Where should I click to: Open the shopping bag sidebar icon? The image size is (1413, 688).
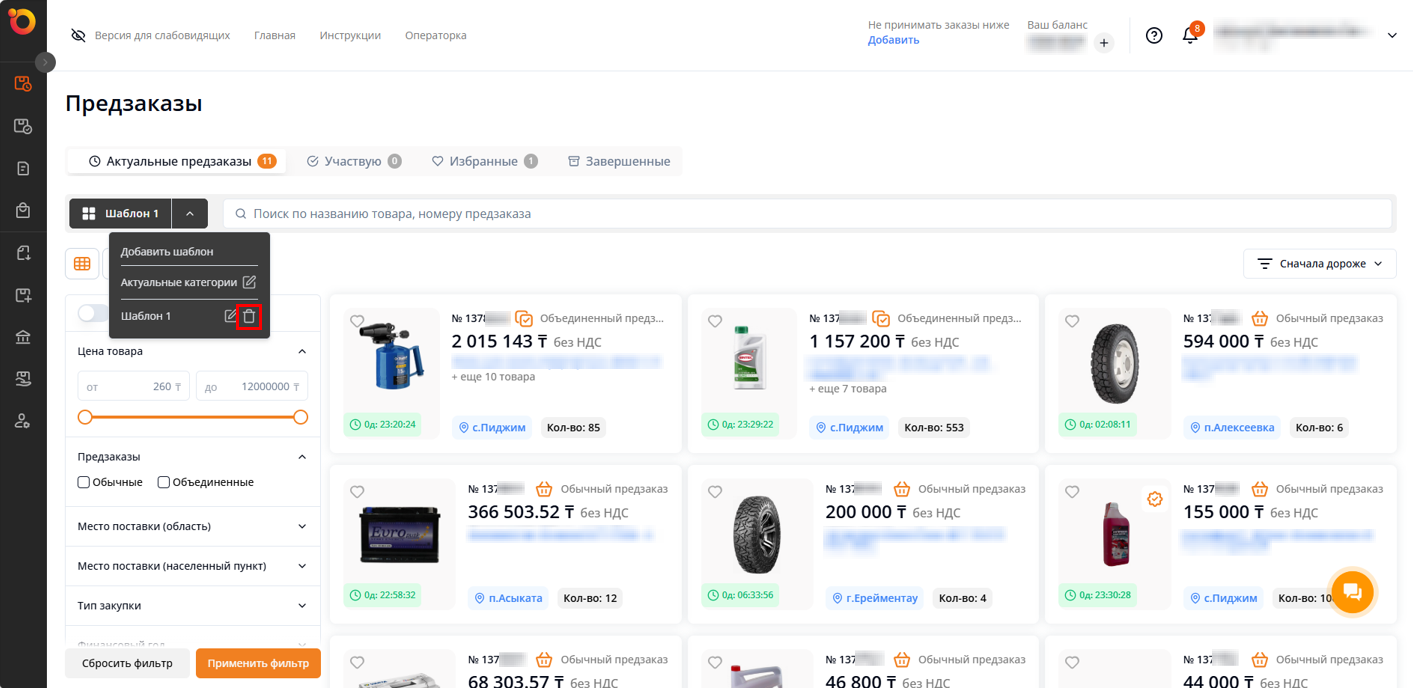point(23,211)
